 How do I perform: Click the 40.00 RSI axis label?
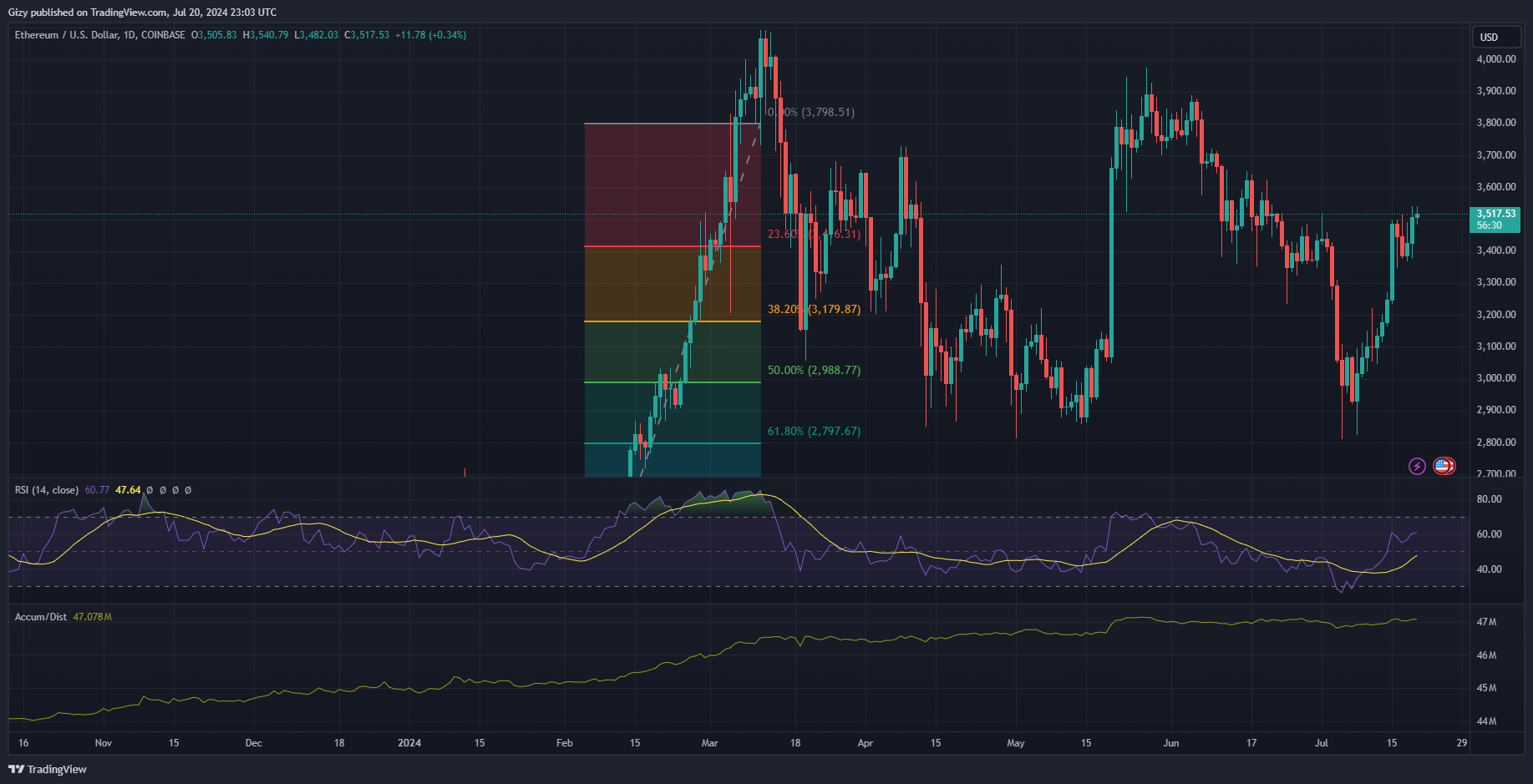click(x=1489, y=569)
